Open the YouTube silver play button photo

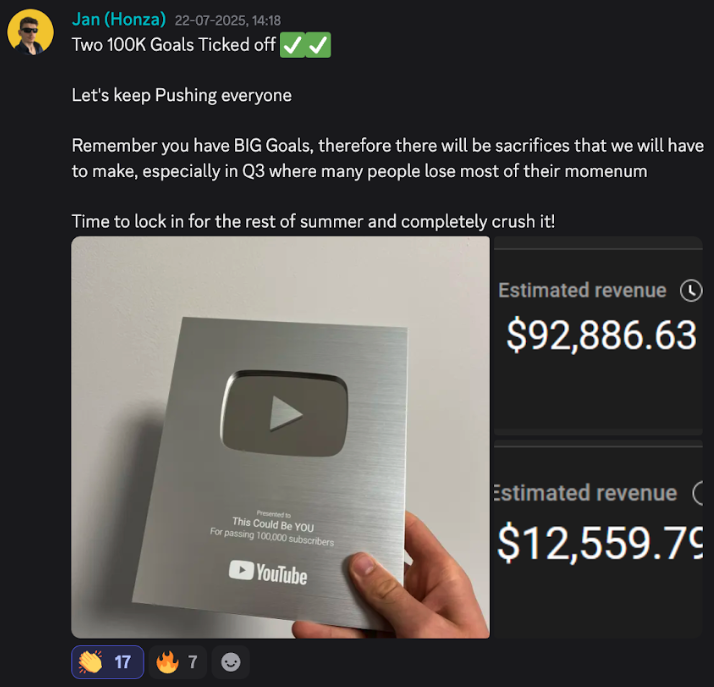[280, 437]
